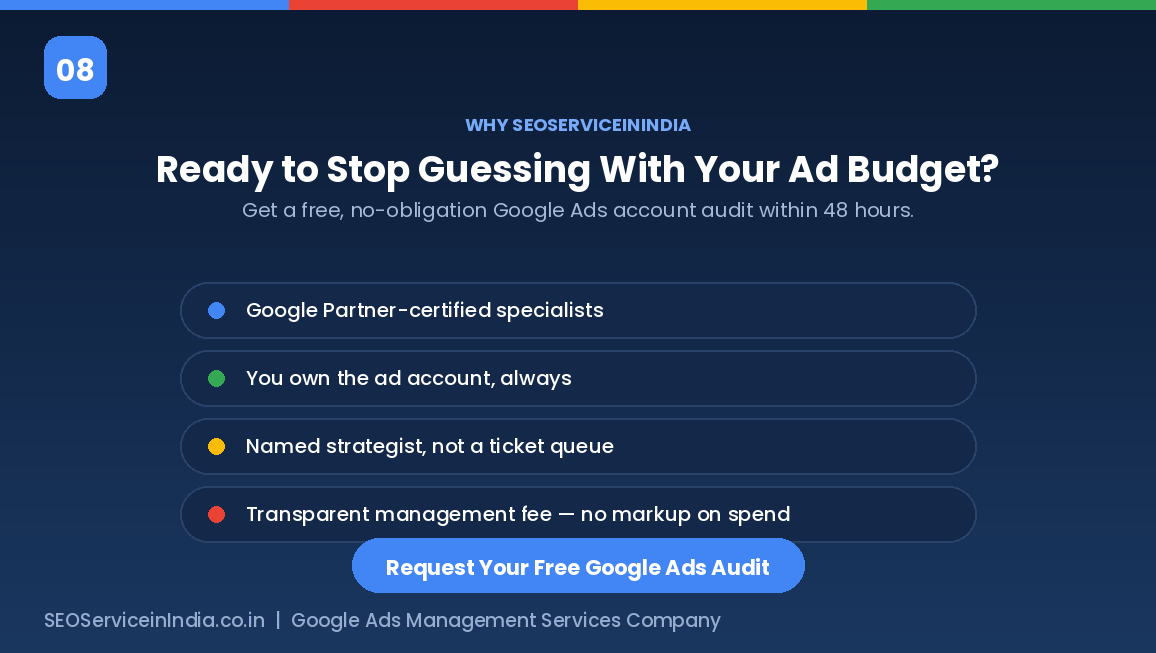Select the Named strategist, not a ticket queue item
Screen dimensions: 1156x653
coord(578,446)
